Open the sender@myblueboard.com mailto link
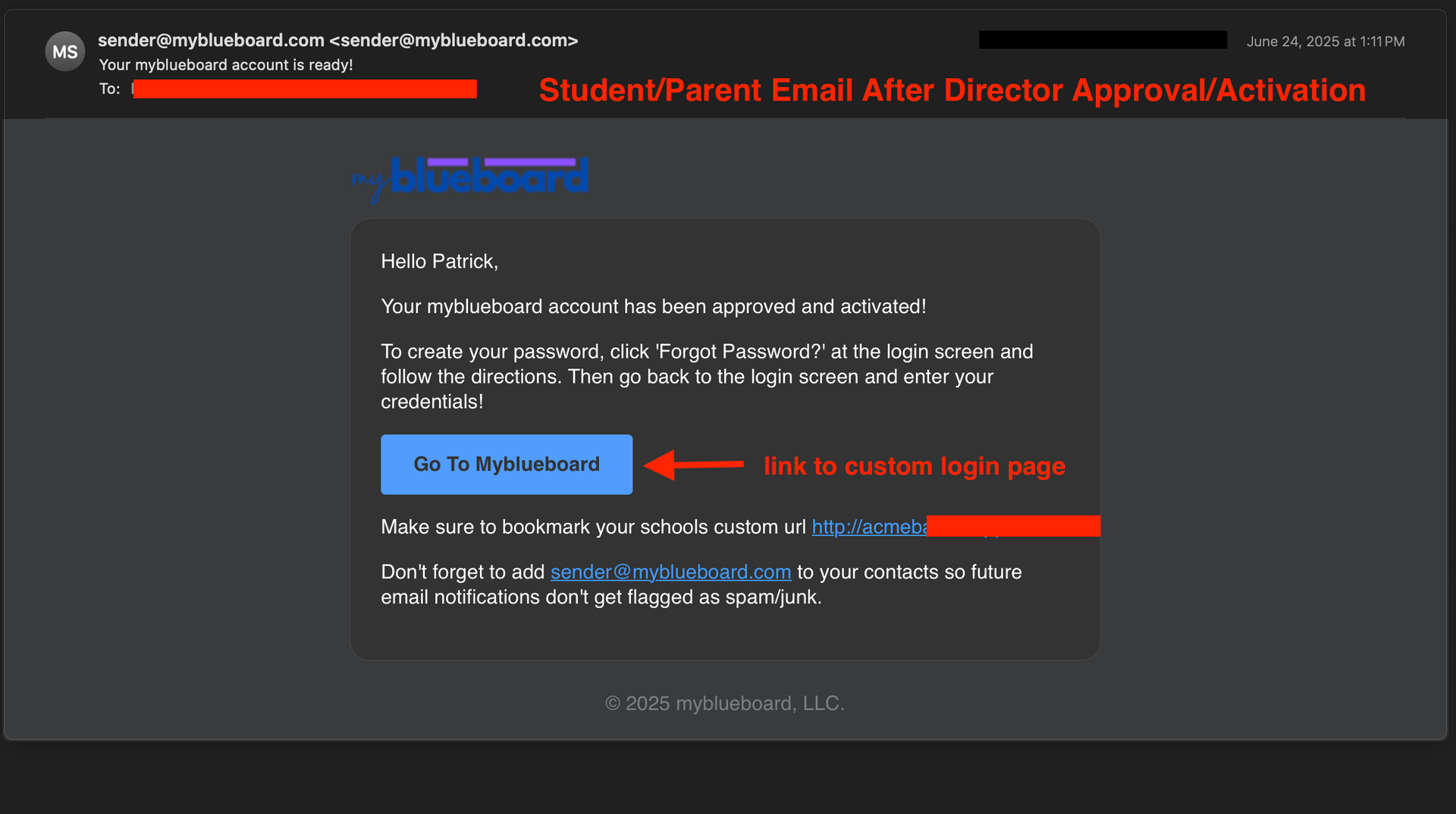Image resolution: width=1456 pixels, height=814 pixels. [670, 571]
